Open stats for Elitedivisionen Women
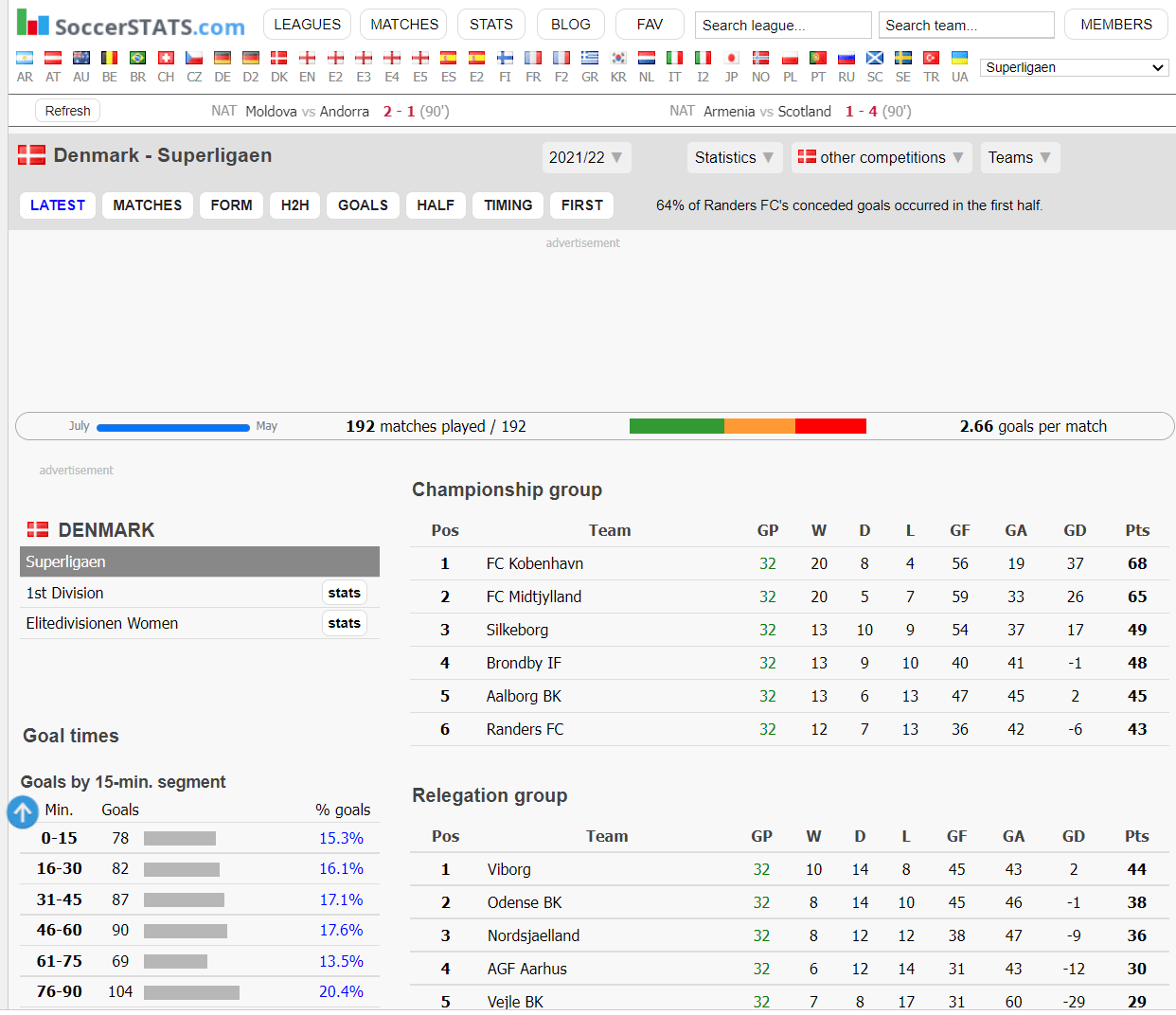 345,623
